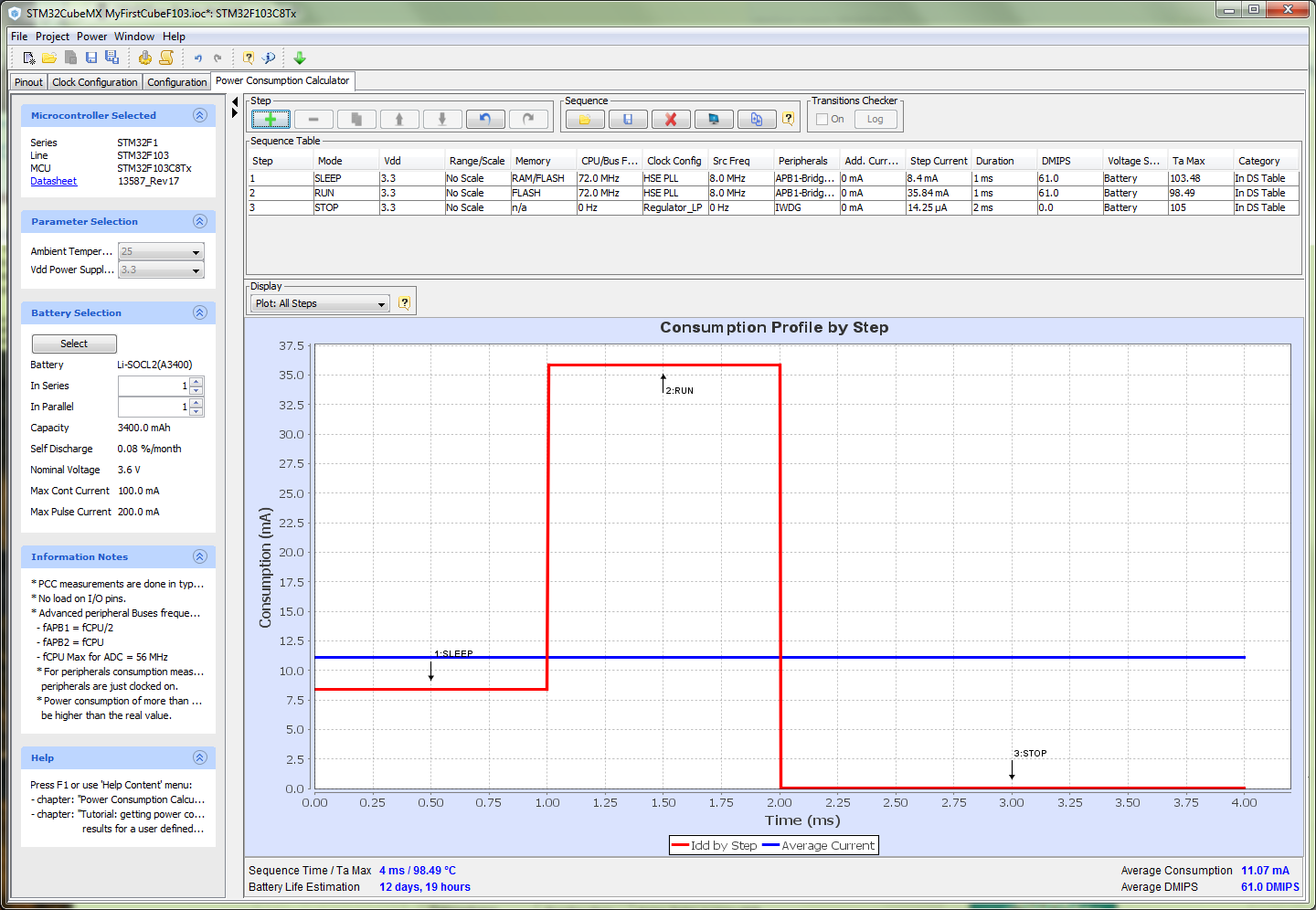Screen dimensions: 1316x910
Task: Open the Project menu
Action: pos(52,37)
